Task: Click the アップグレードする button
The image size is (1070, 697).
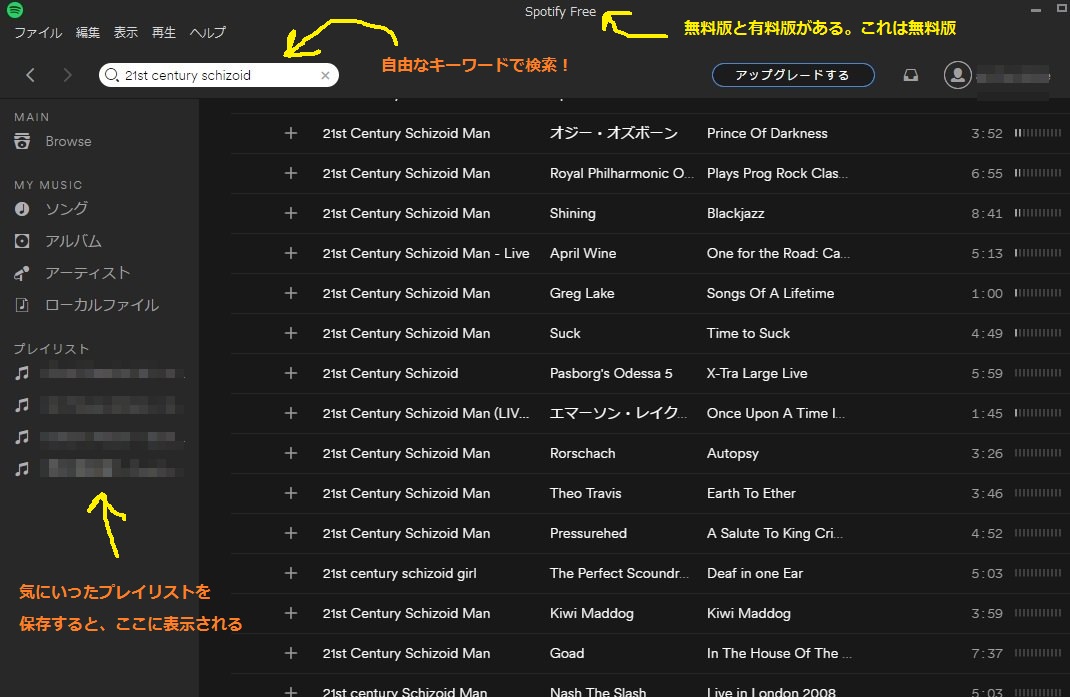Action: pyautogui.click(x=793, y=75)
